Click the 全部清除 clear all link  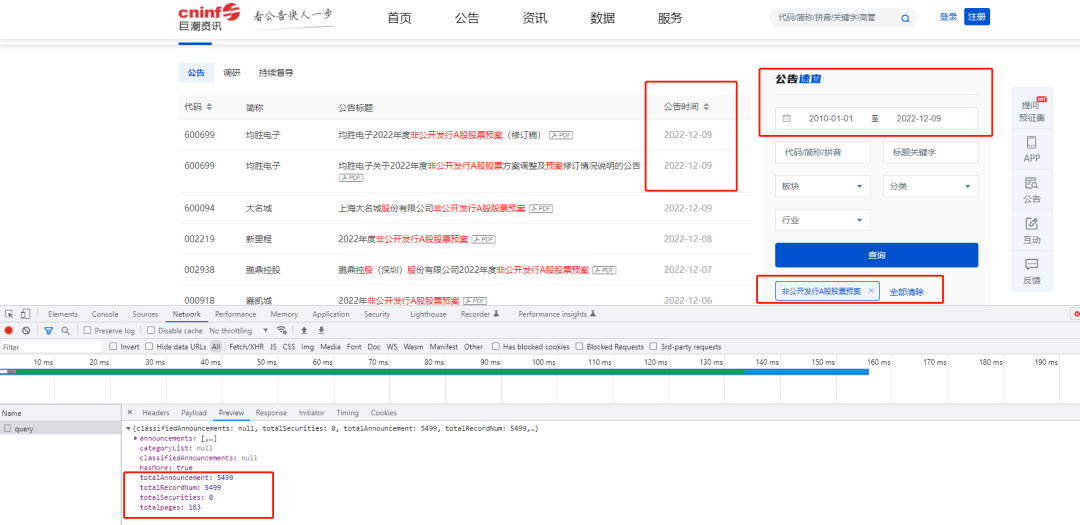tap(906, 292)
